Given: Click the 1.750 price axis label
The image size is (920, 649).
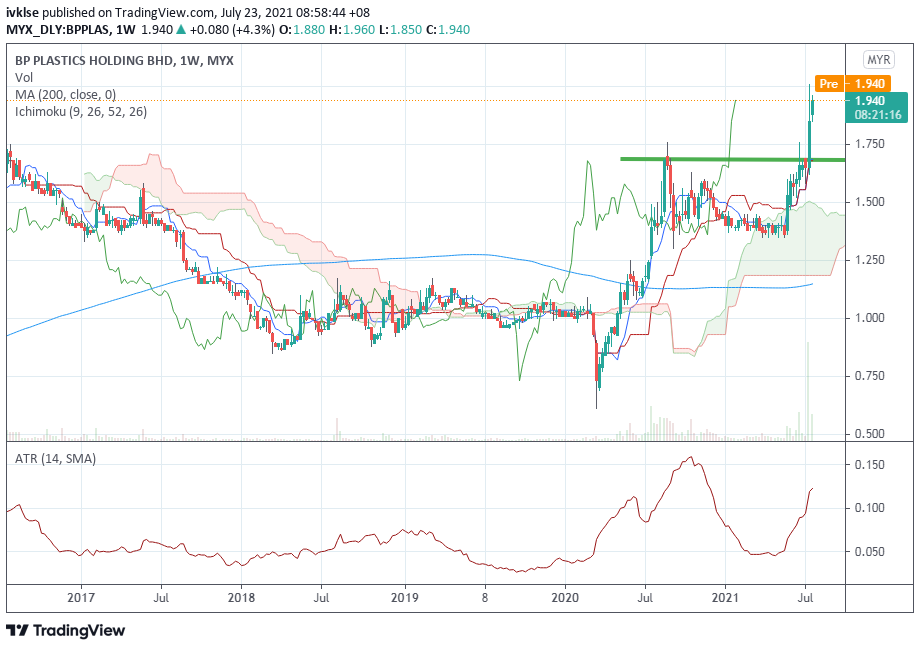Looking at the screenshot, I should pyautogui.click(x=869, y=144).
